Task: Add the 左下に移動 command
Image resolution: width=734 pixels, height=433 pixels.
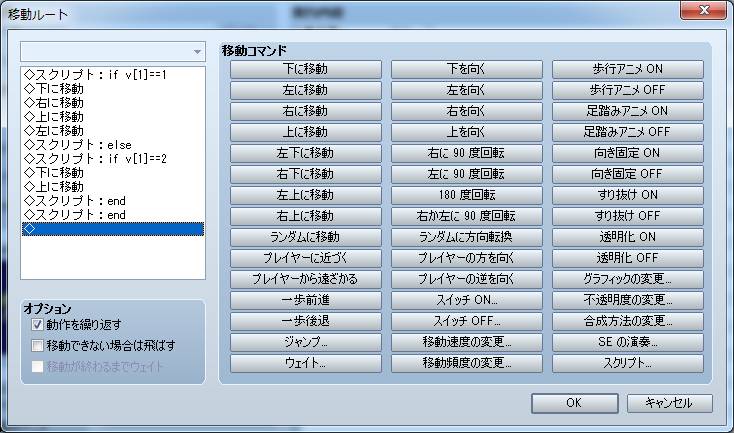Action: (306, 153)
